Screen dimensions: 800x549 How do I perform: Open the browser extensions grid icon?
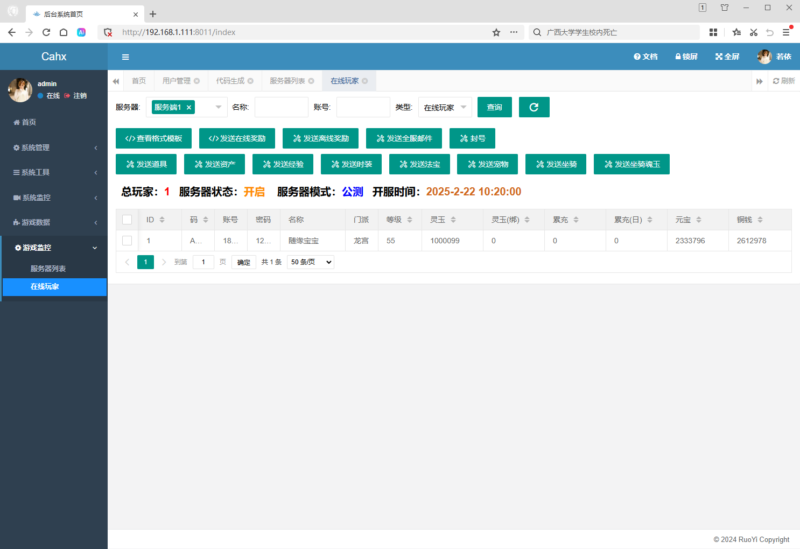[713, 32]
